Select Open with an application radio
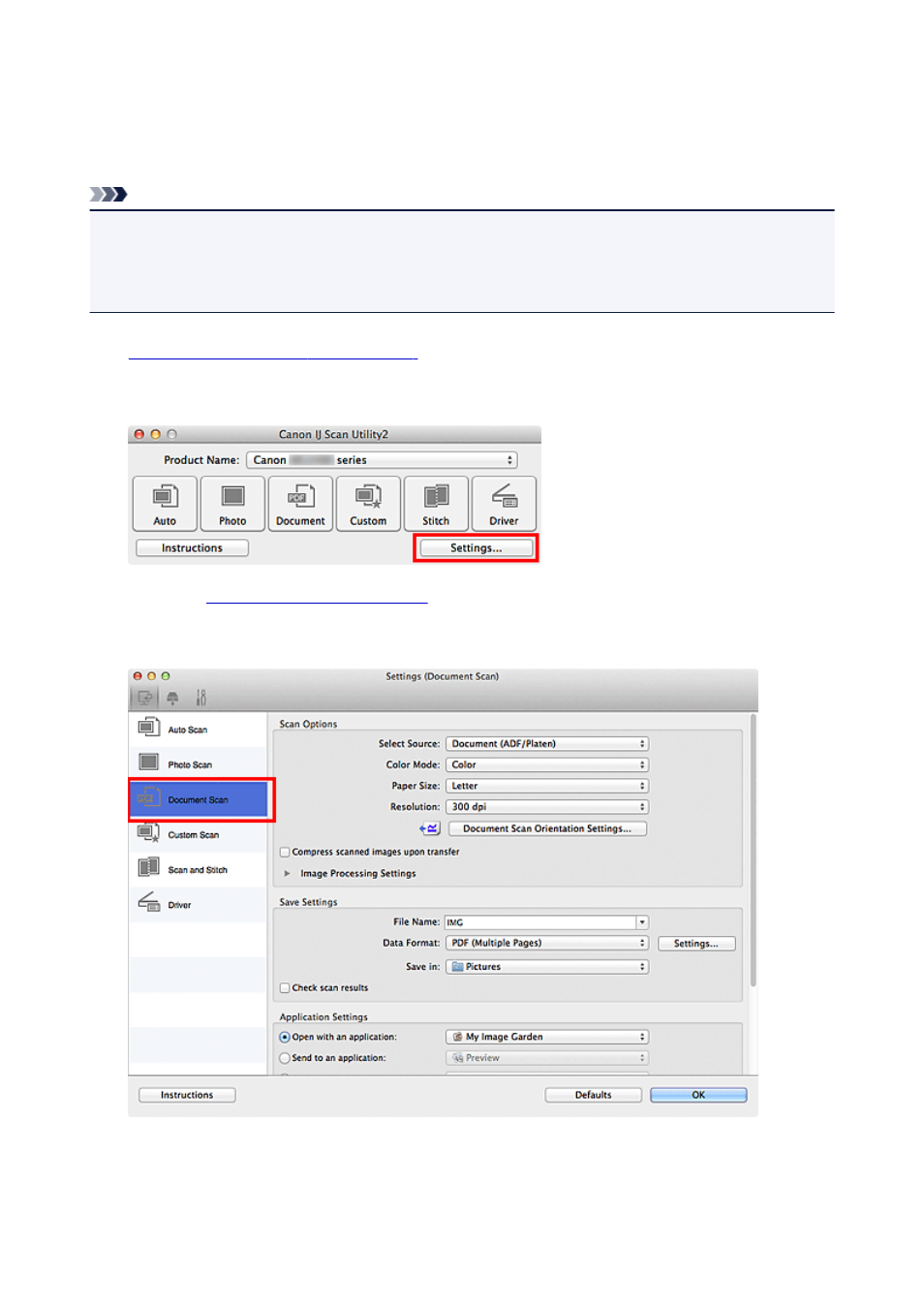 pyautogui.click(x=285, y=1037)
